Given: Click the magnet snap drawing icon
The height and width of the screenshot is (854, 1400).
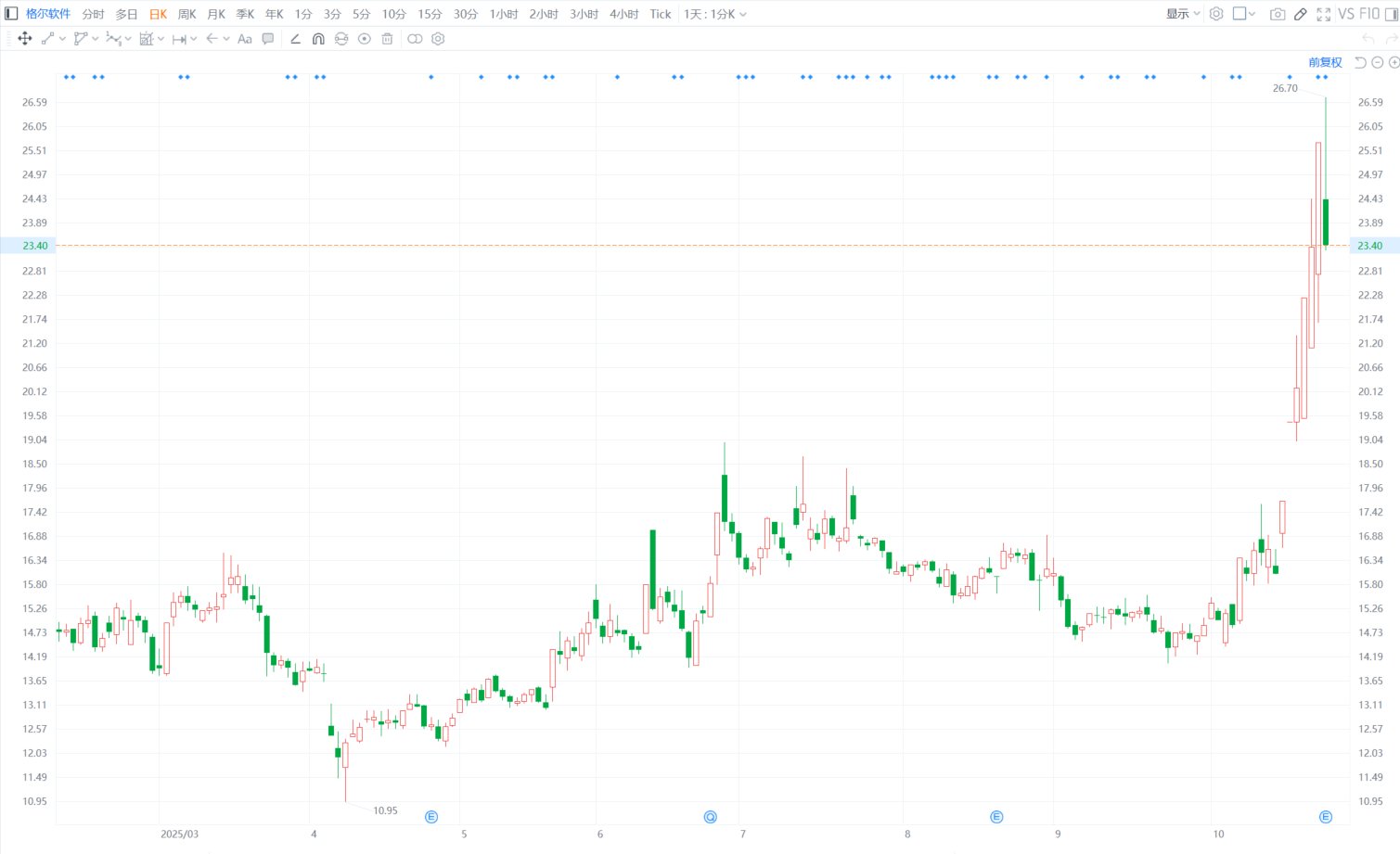Looking at the screenshot, I should [x=318, y=39].
